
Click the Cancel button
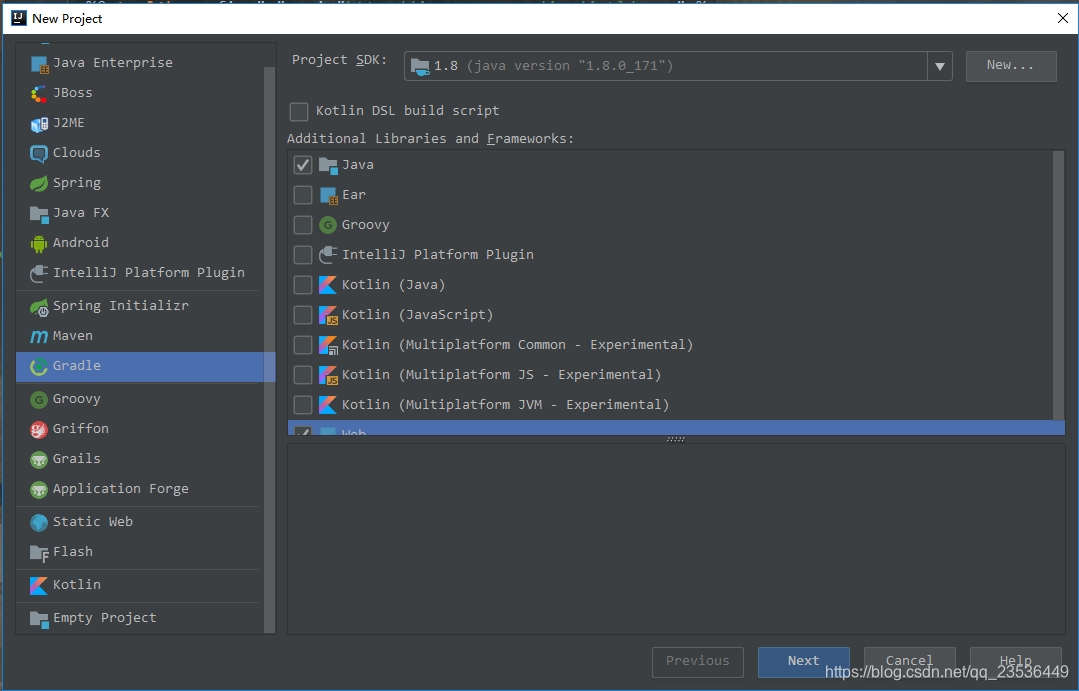coord(909,661)
